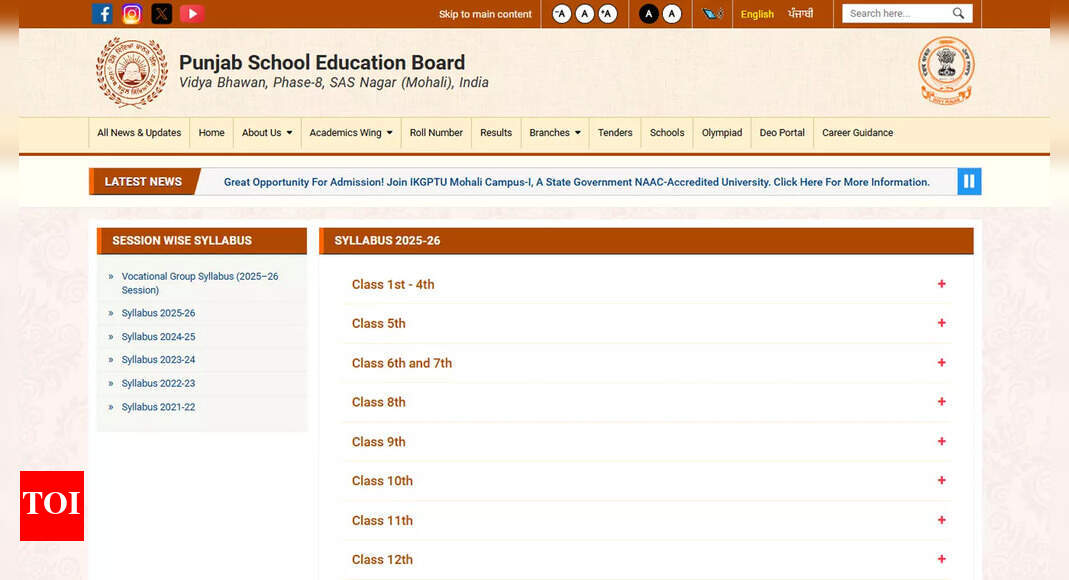Switch to light contrast theme

click(x=672, y=14)
